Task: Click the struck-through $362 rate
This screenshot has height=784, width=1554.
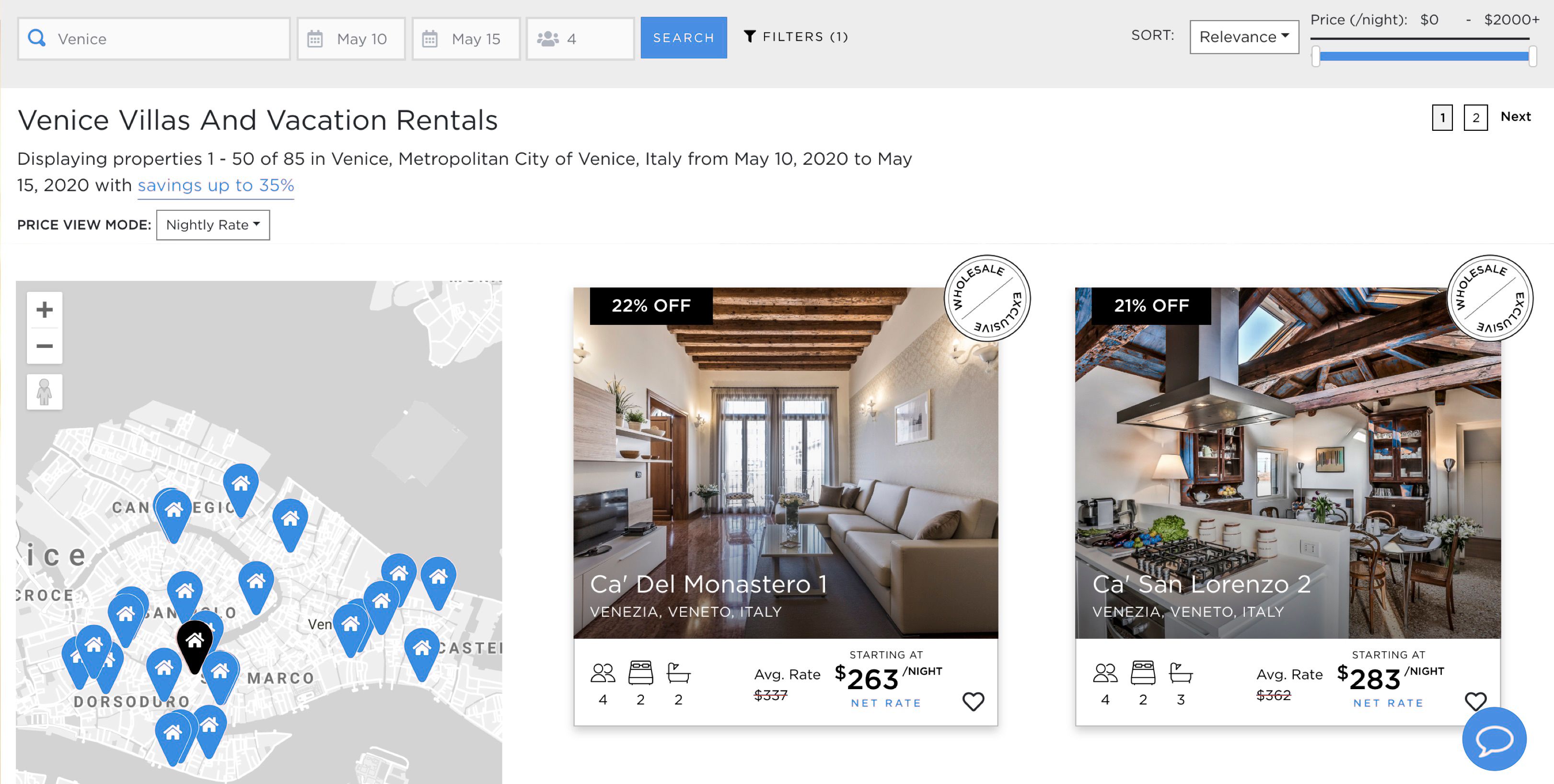Action: [1274, 695]
